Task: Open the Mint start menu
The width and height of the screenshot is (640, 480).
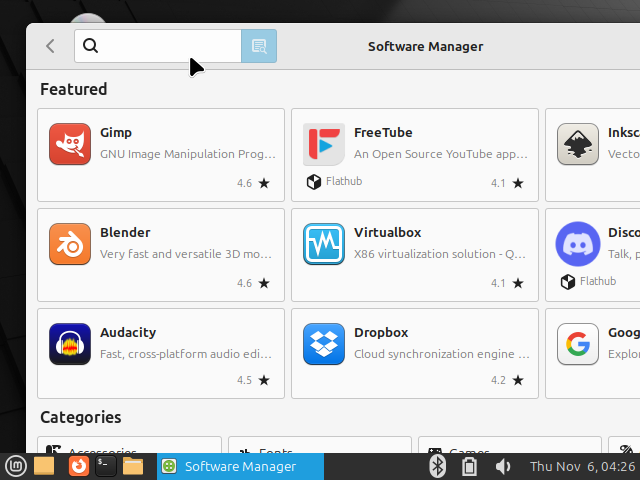Action: click(15, 466)
